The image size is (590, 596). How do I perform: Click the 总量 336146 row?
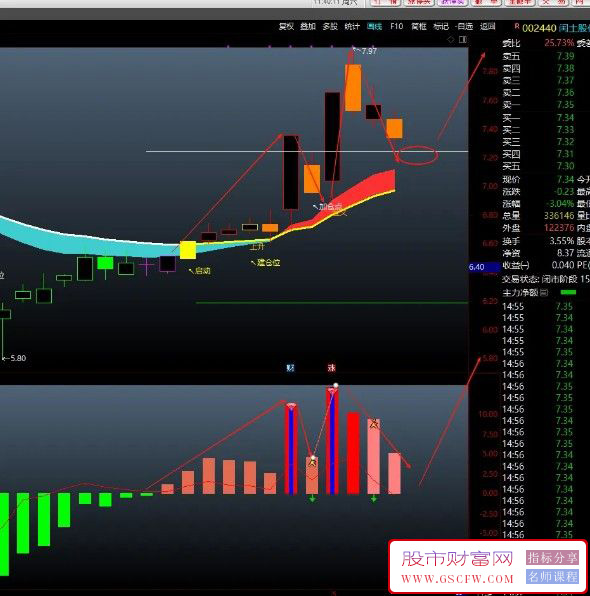pyautogui.click(x=538, y=216)
